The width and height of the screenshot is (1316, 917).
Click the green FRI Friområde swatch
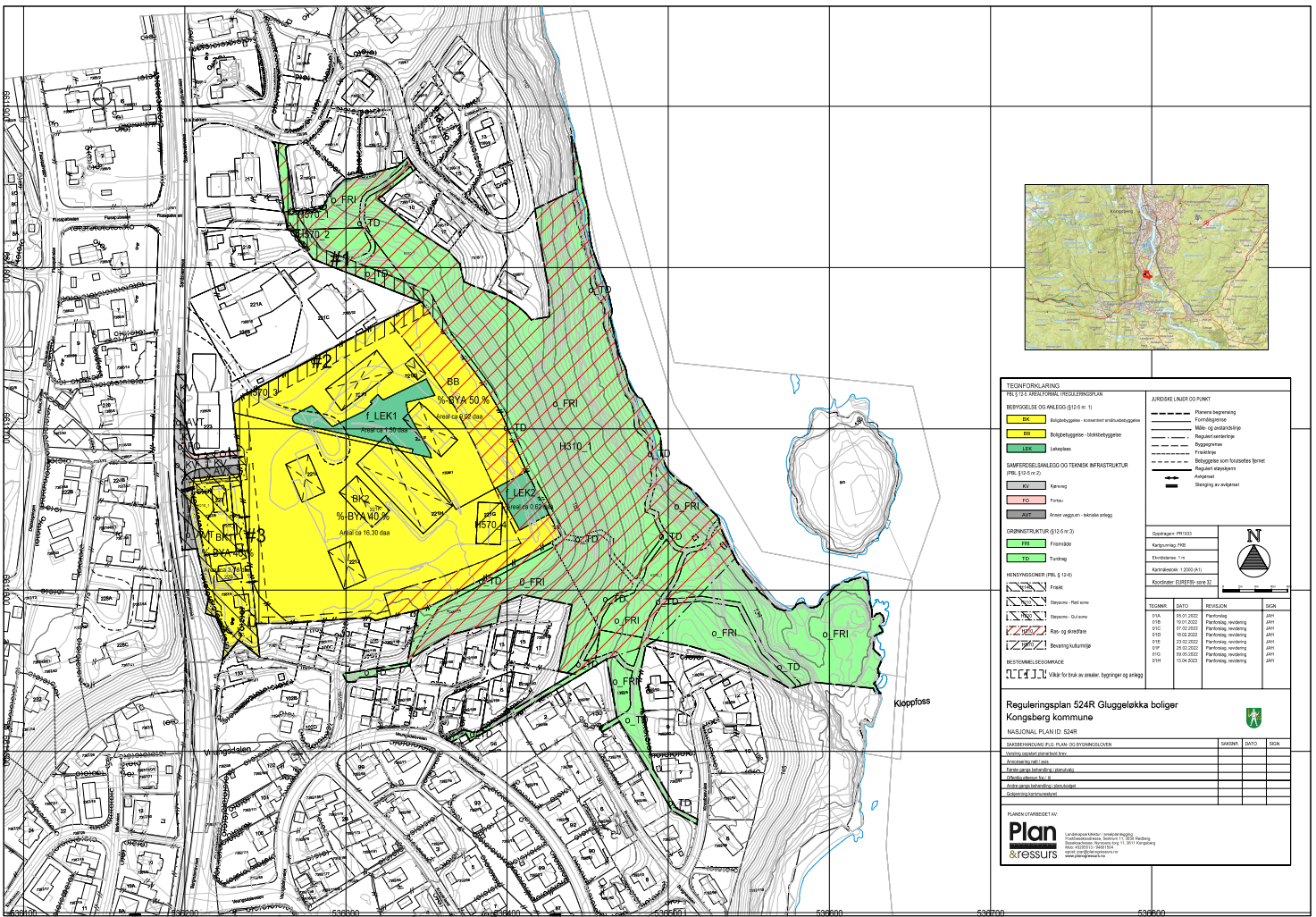coord(1026,543)
